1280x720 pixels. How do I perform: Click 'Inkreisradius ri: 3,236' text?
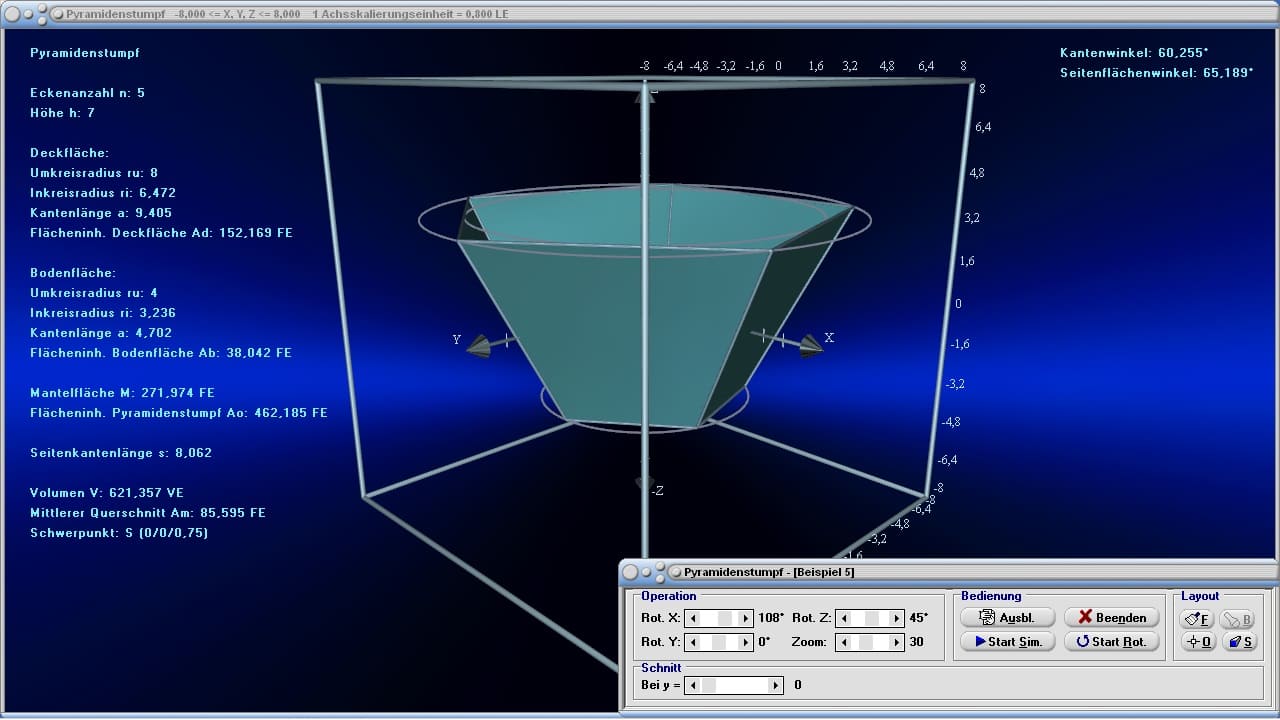(x=103, y=312)
